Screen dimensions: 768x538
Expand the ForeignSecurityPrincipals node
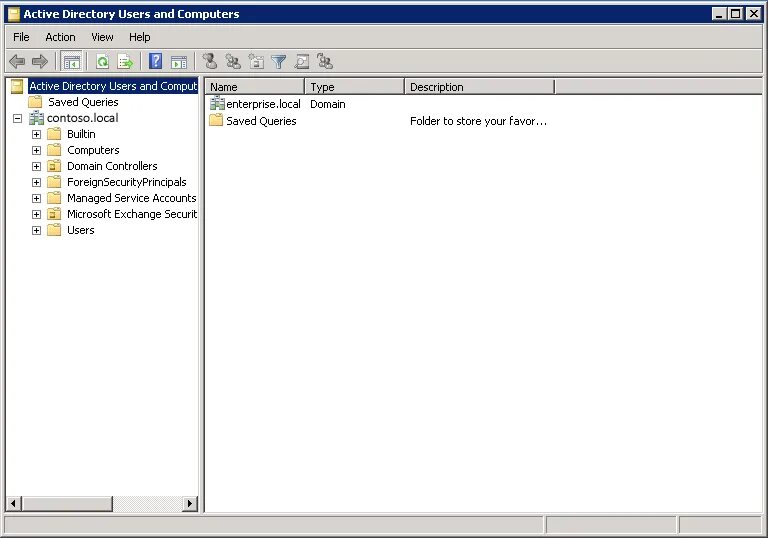36,182
